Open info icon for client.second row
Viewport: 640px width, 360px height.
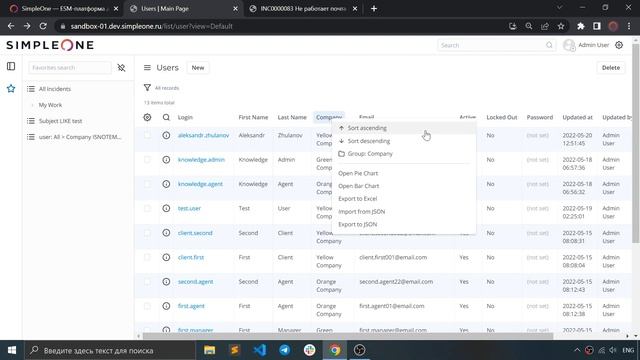(166, 233)
